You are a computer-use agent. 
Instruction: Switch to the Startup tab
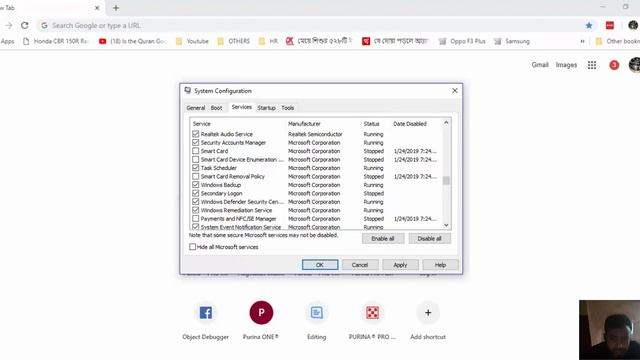267,108
